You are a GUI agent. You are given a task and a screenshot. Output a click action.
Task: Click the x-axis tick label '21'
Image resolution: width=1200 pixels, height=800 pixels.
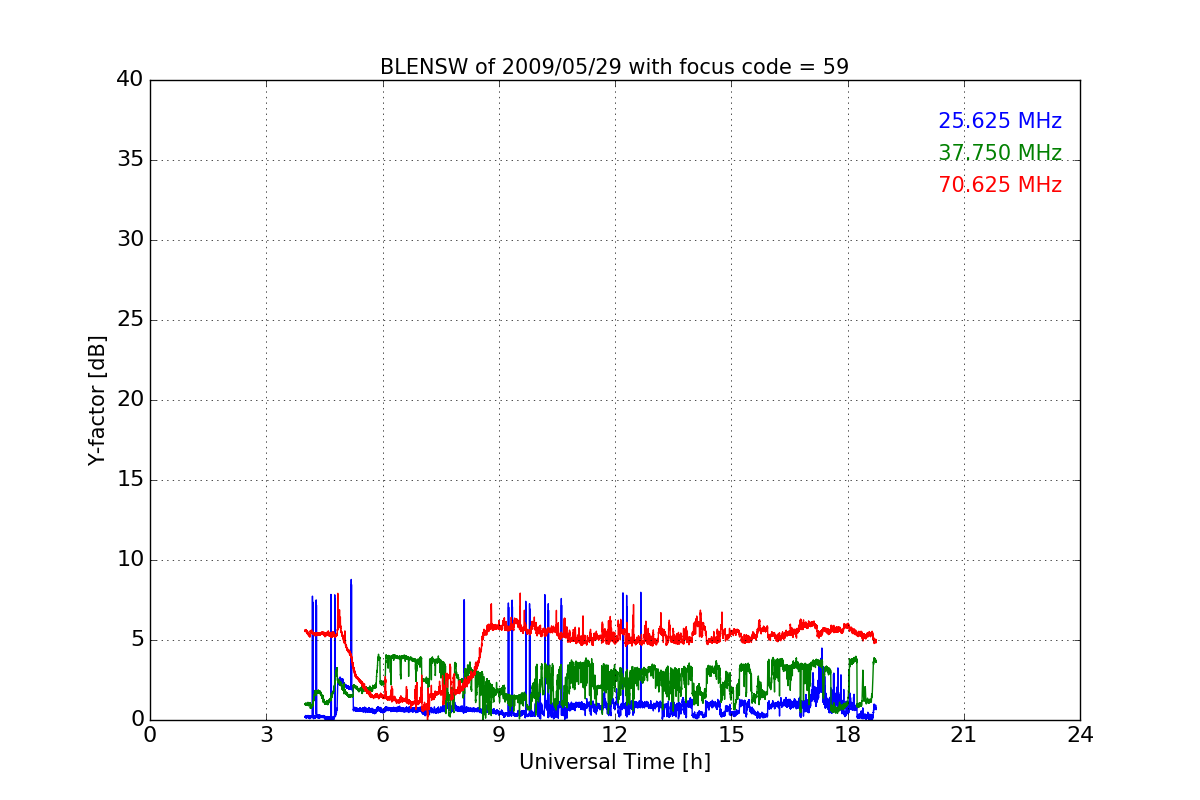pos(964,735)
